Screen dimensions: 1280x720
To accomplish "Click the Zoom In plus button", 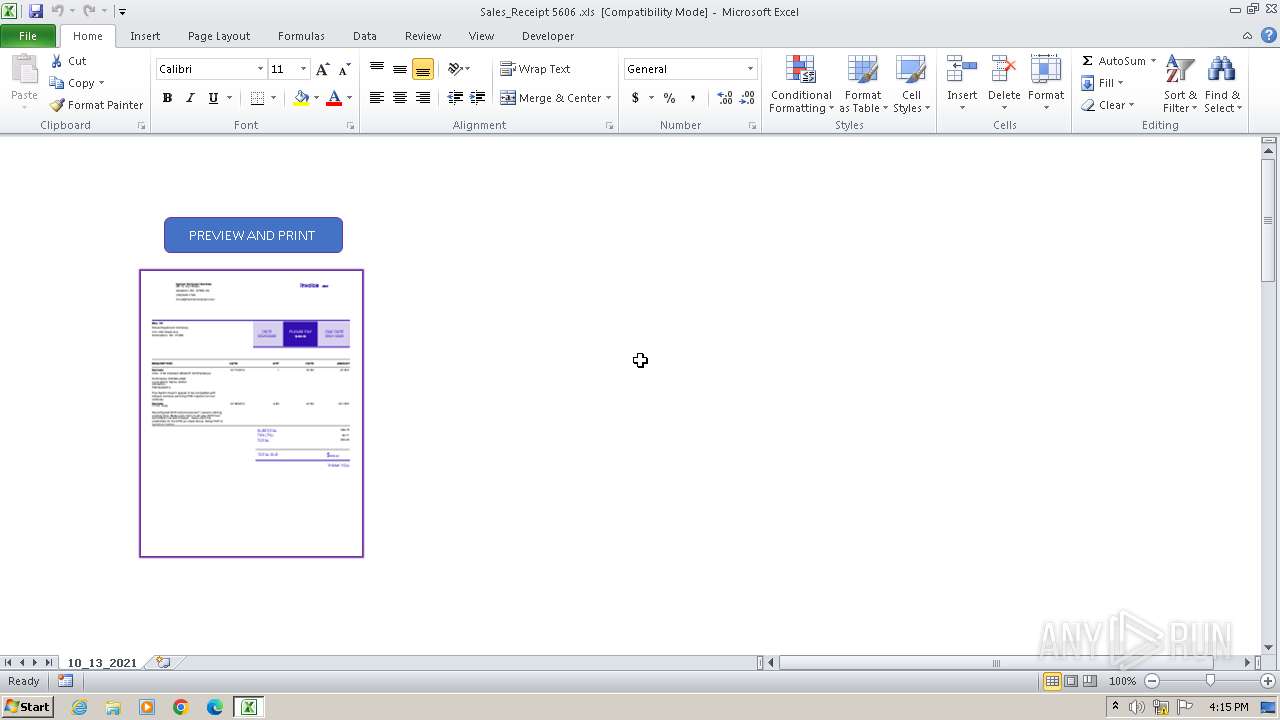I will coord(1267,681).
